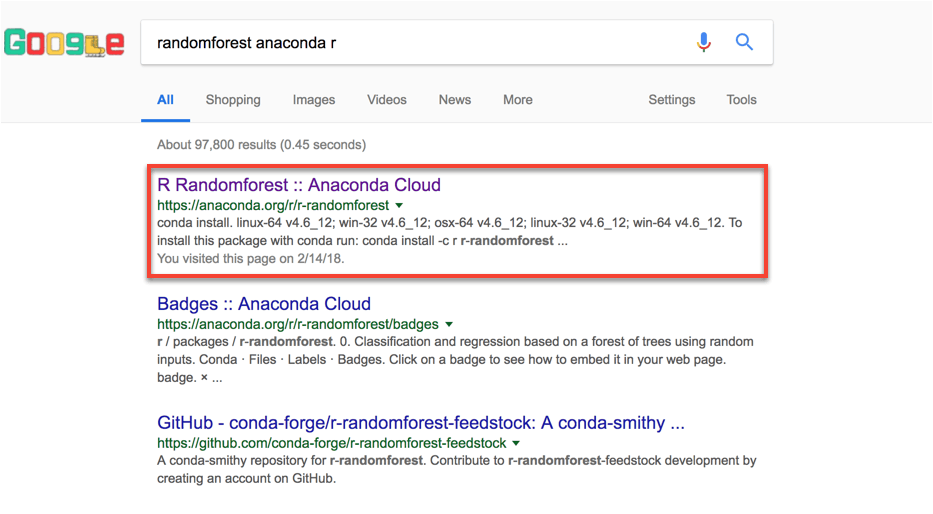
Task: Expand arrow beside r-randomforest/badges URL
Action: 449,324
